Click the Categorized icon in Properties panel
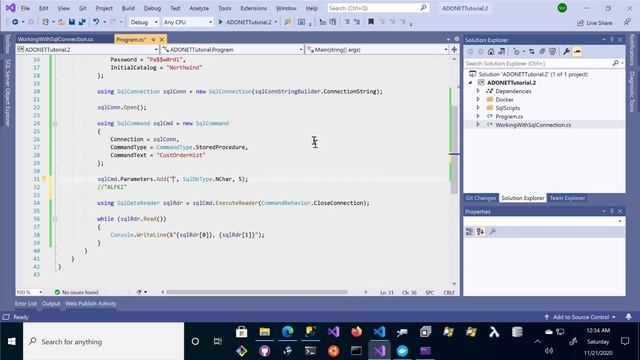640x360 pixels. pos(469,232)
